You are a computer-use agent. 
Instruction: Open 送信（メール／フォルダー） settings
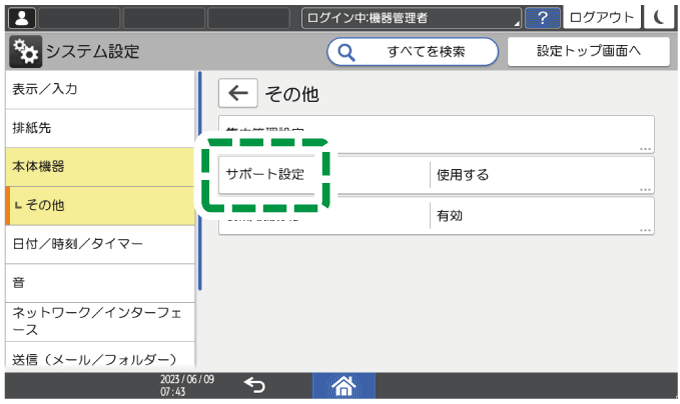[100, 356]
